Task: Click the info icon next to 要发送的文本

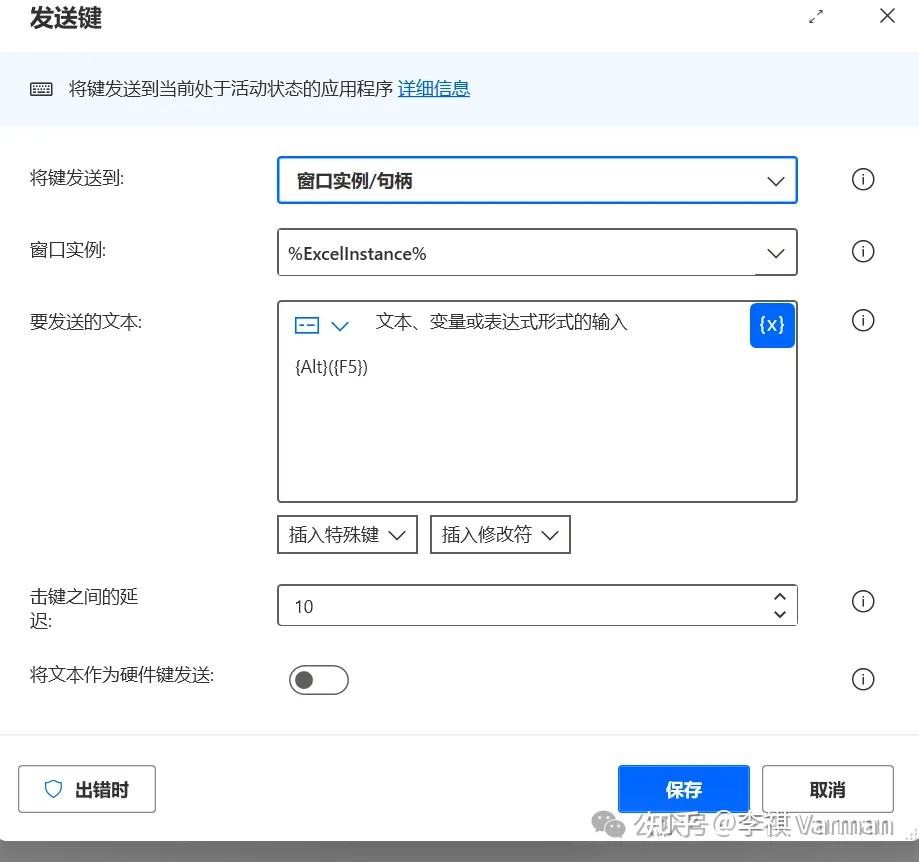Action: (862, 320)
